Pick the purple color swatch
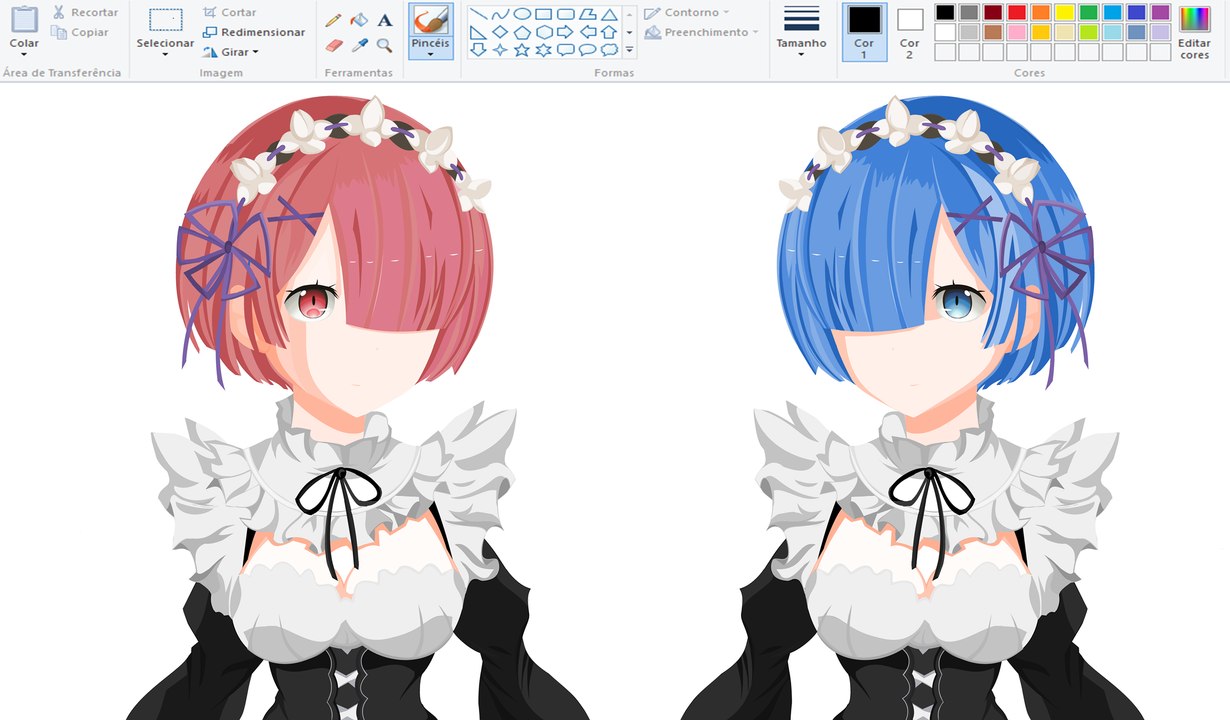 click(1161, 13)
